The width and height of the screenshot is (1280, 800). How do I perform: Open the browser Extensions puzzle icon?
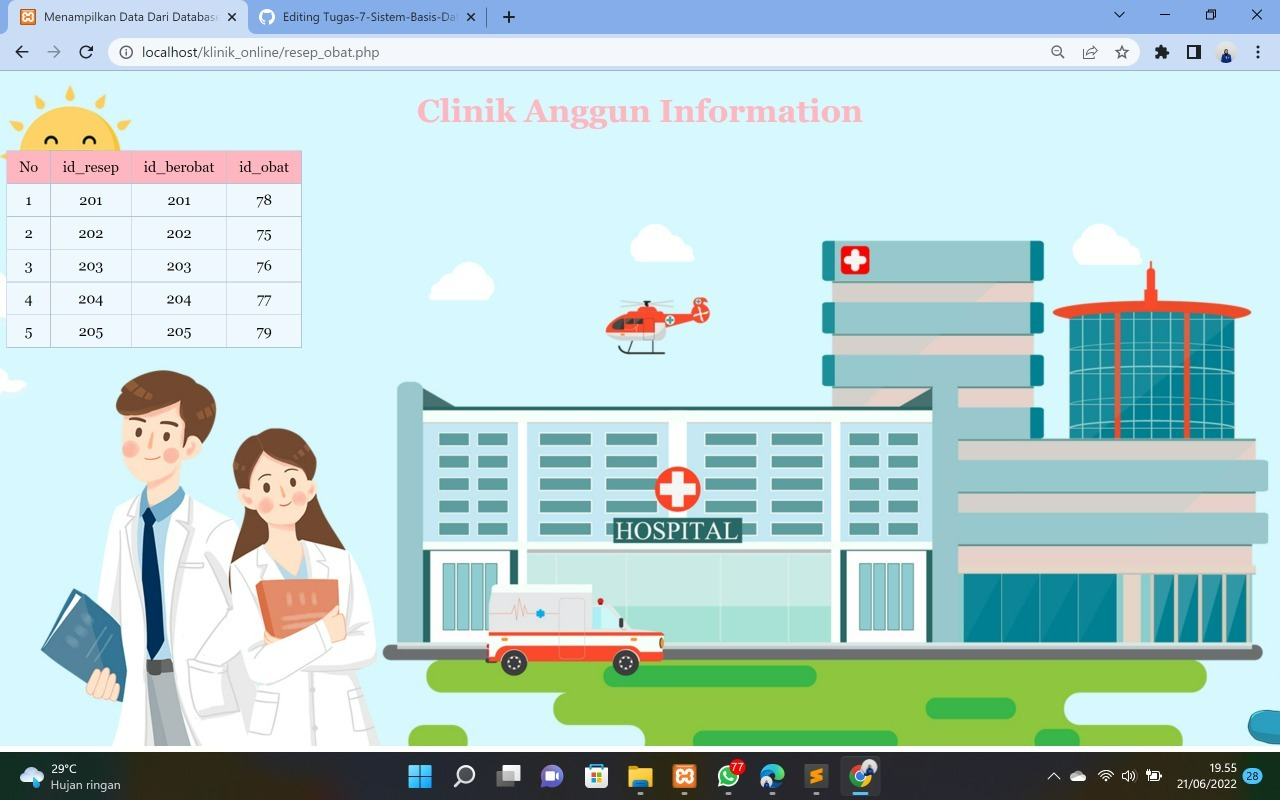tap(1161, 52)
